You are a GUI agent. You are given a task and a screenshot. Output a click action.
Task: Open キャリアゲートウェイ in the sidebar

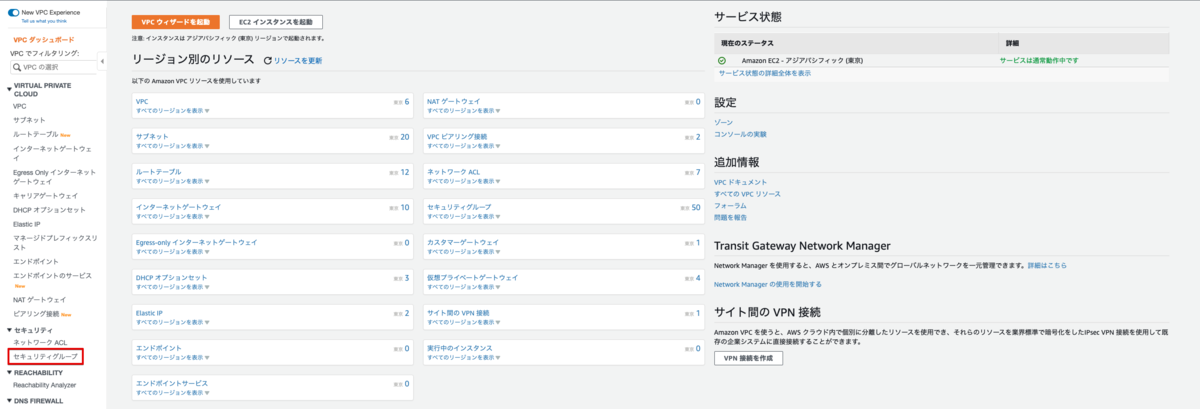click(45, 196)
